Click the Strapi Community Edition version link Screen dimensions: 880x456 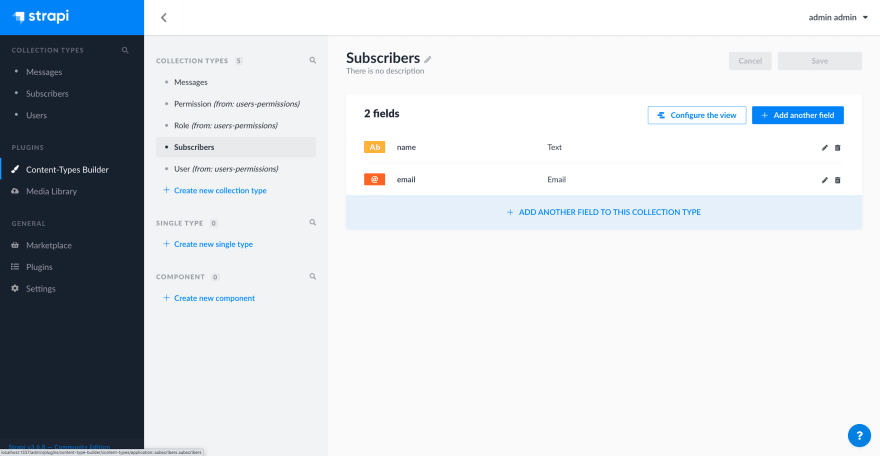tap(59, 447)
